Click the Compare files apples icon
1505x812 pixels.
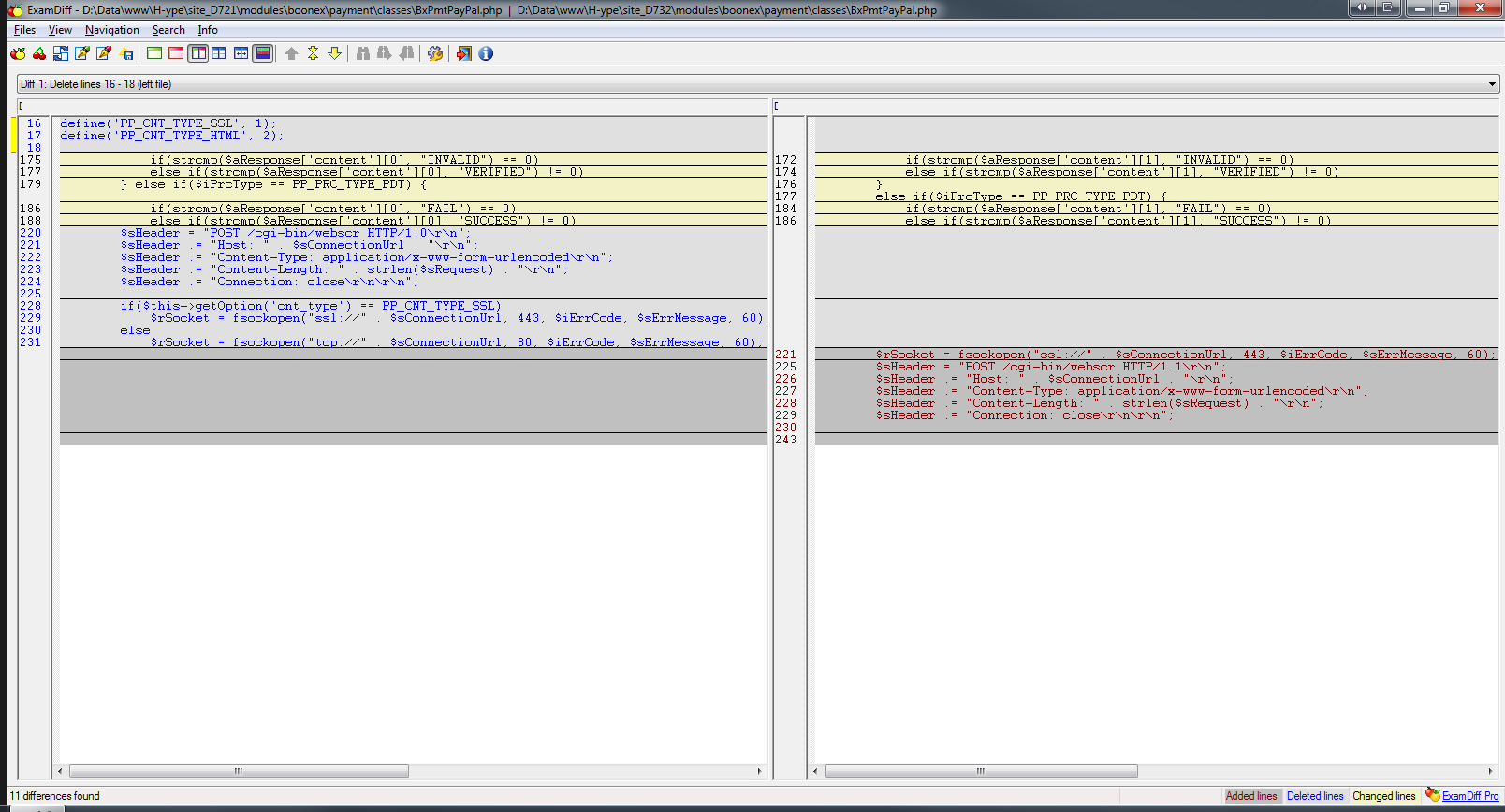click(18, 53)
